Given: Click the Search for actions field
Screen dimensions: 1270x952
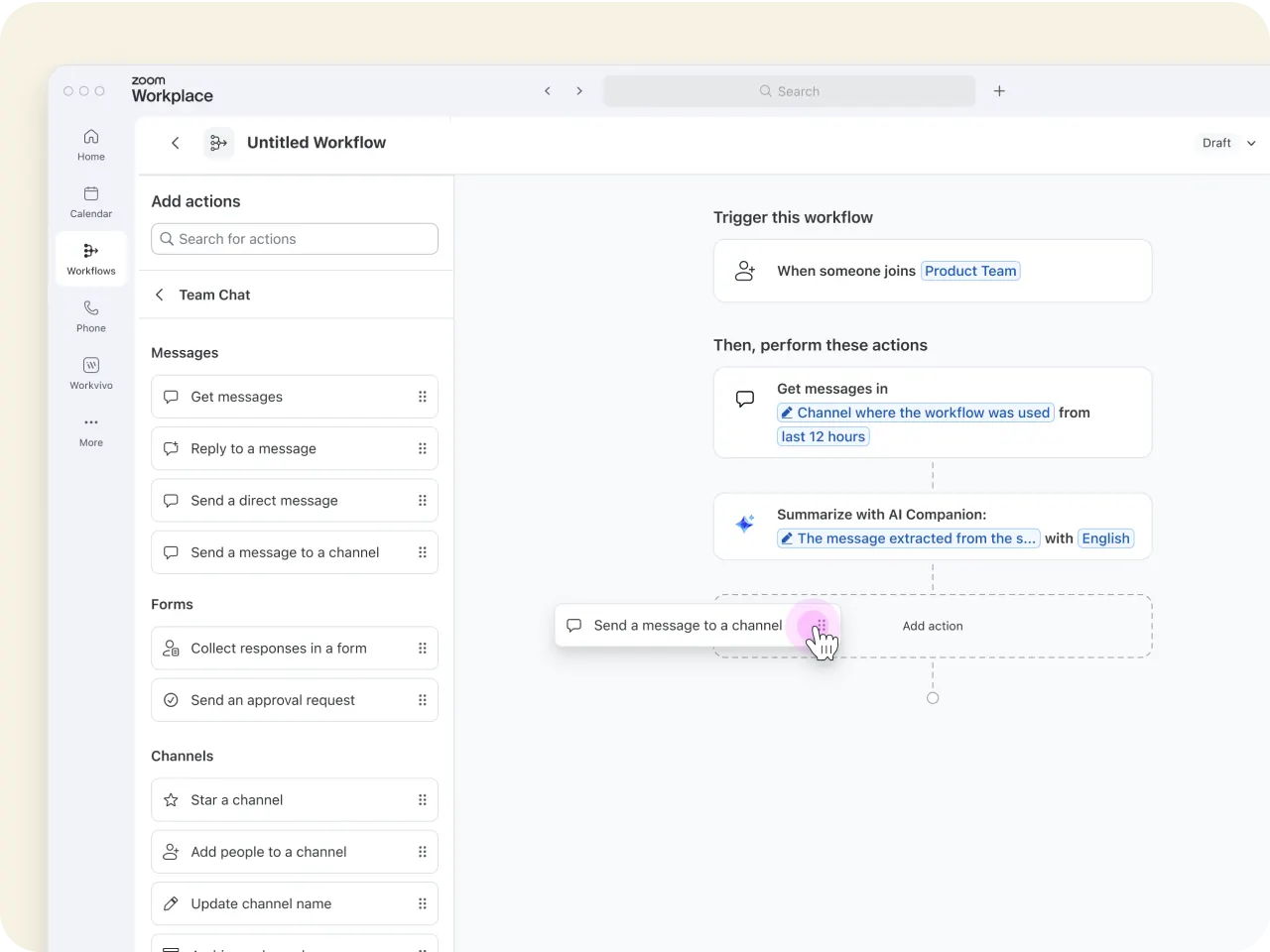Looking at the screenshot, I should [294, 239].
